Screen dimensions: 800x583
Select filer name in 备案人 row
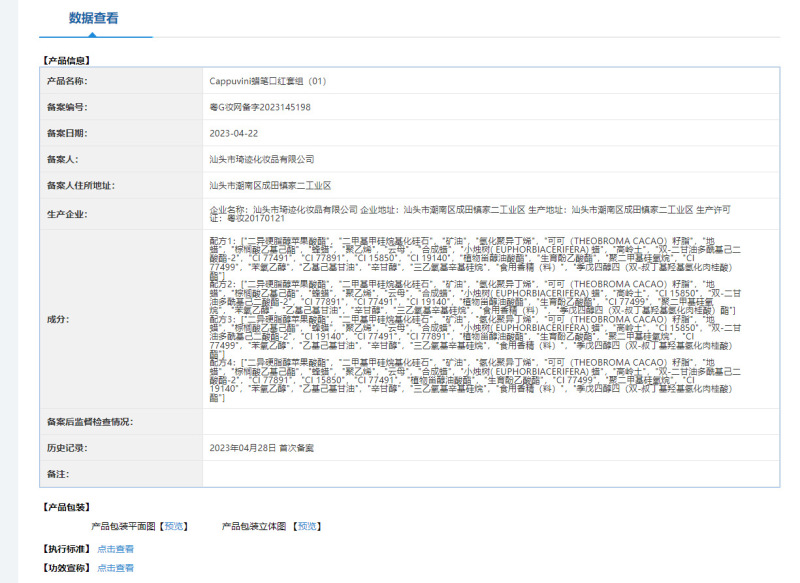click(x=262, y=160)
